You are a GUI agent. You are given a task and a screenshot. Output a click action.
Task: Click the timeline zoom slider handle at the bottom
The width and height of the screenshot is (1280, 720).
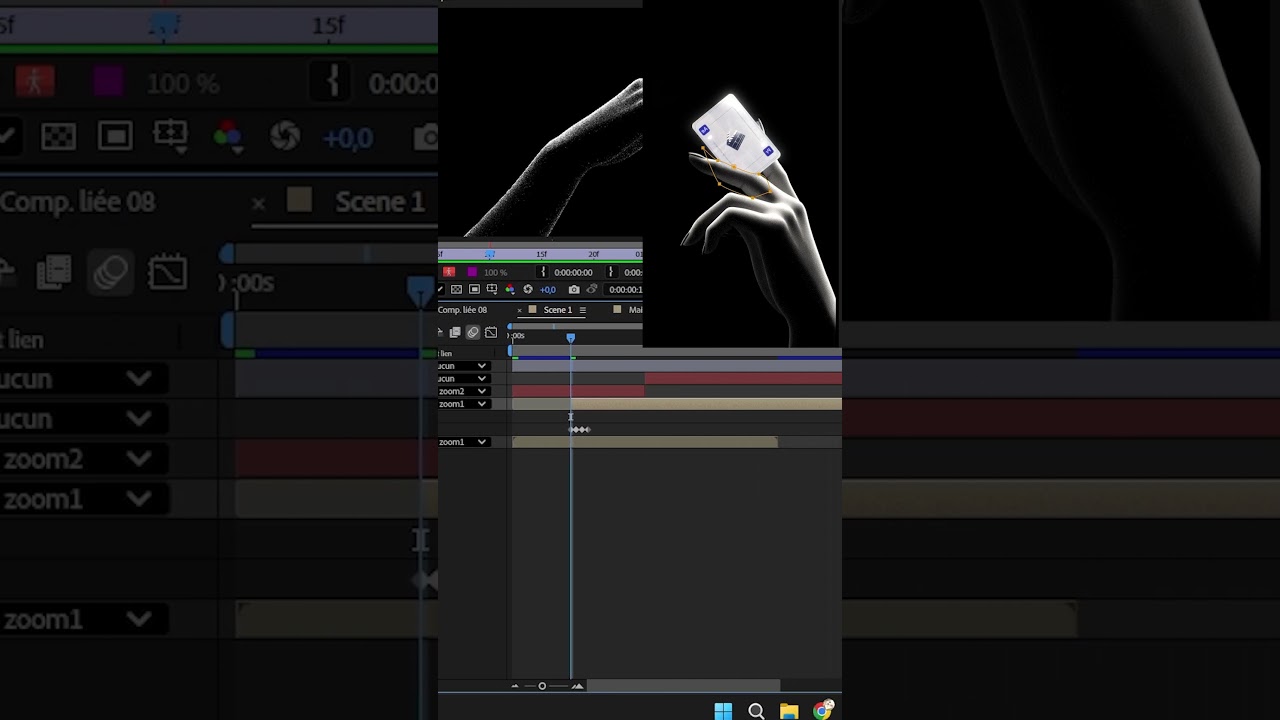click(542, 686)
